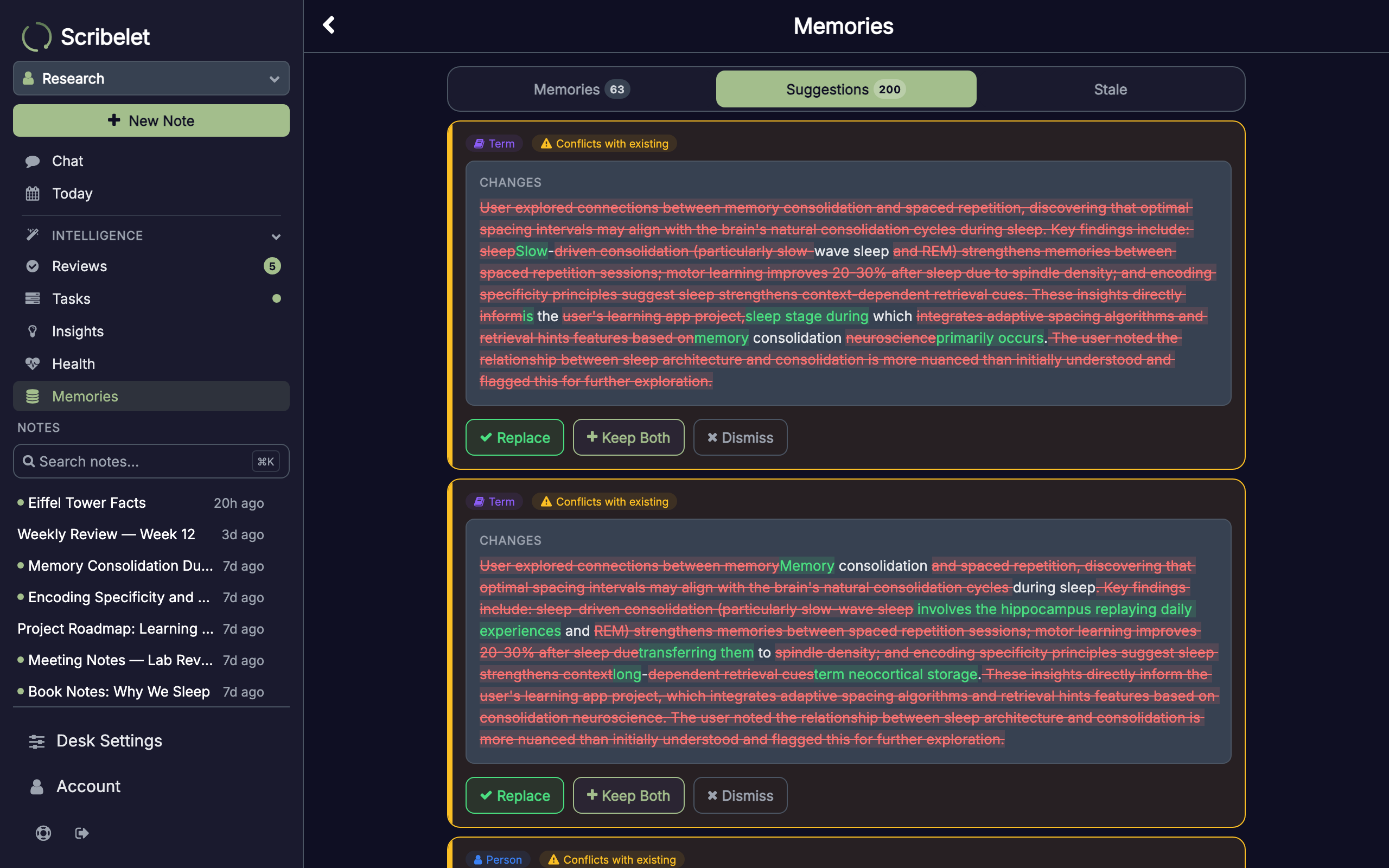Open the Encoding Specificity and ... note
This screenshot has width=1389, height=868.
pos(141,597)
